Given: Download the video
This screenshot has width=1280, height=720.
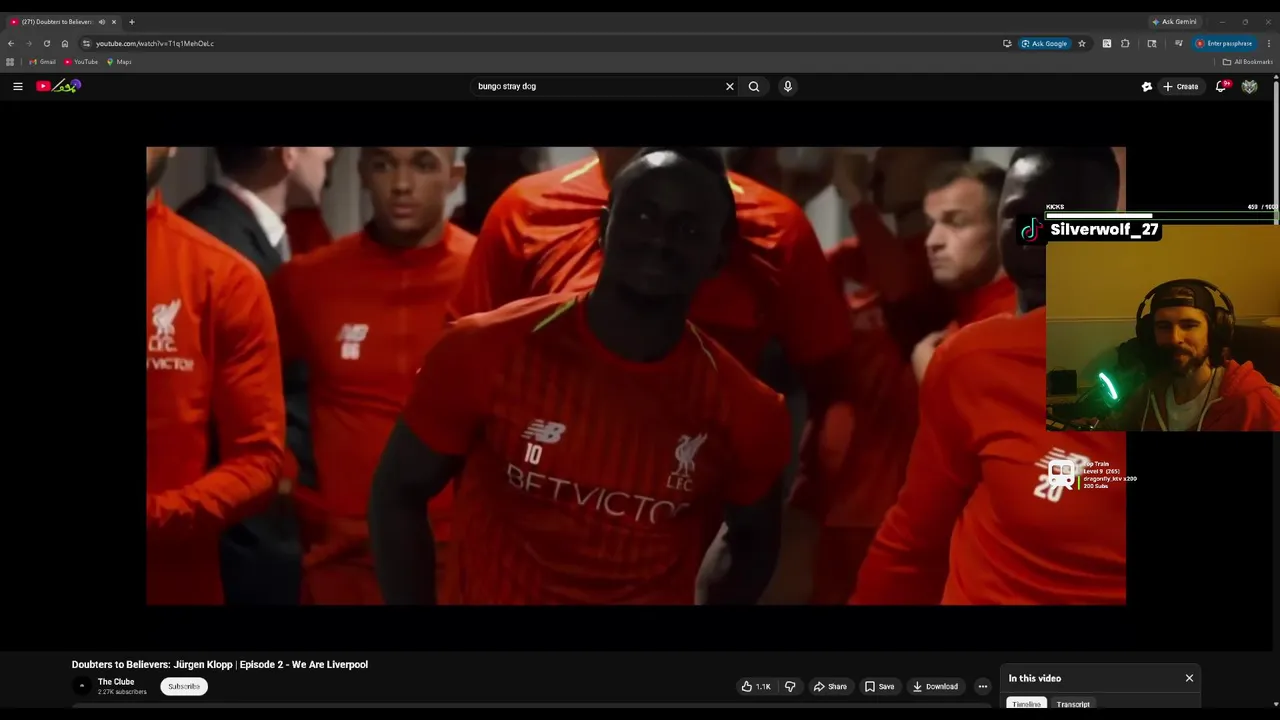Looking at the screenshot, I should (x=935, y=686).
